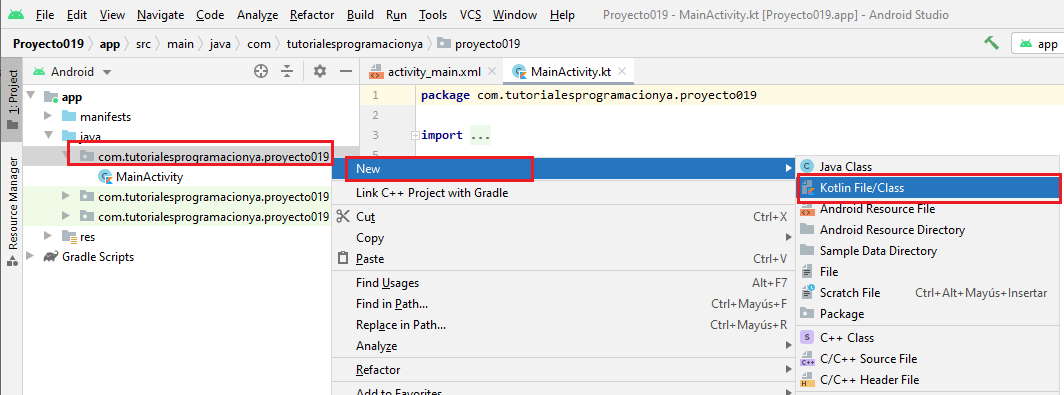Screen dimensions: 1064x395
Task: Click the Collapse All icon in Project panel
Action: 288,71
